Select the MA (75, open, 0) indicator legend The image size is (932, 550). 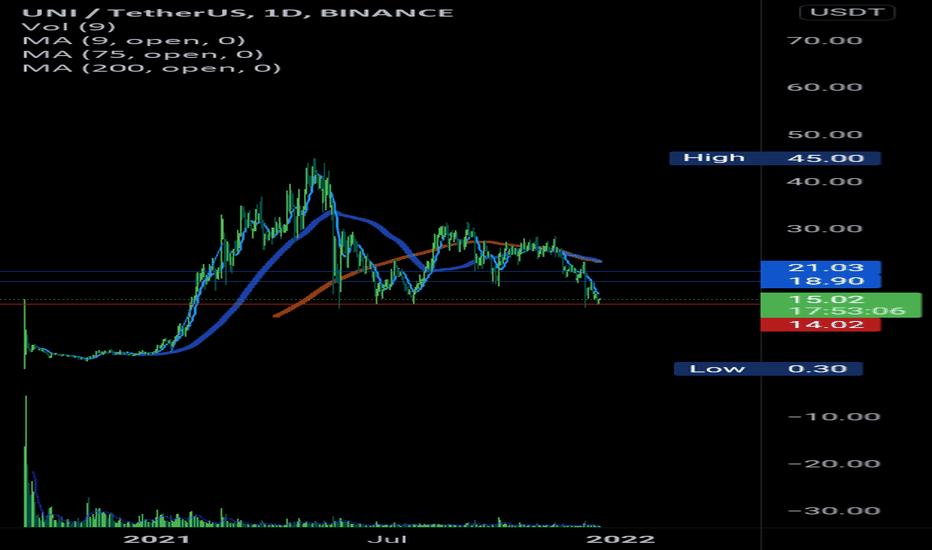pos(143,54)
